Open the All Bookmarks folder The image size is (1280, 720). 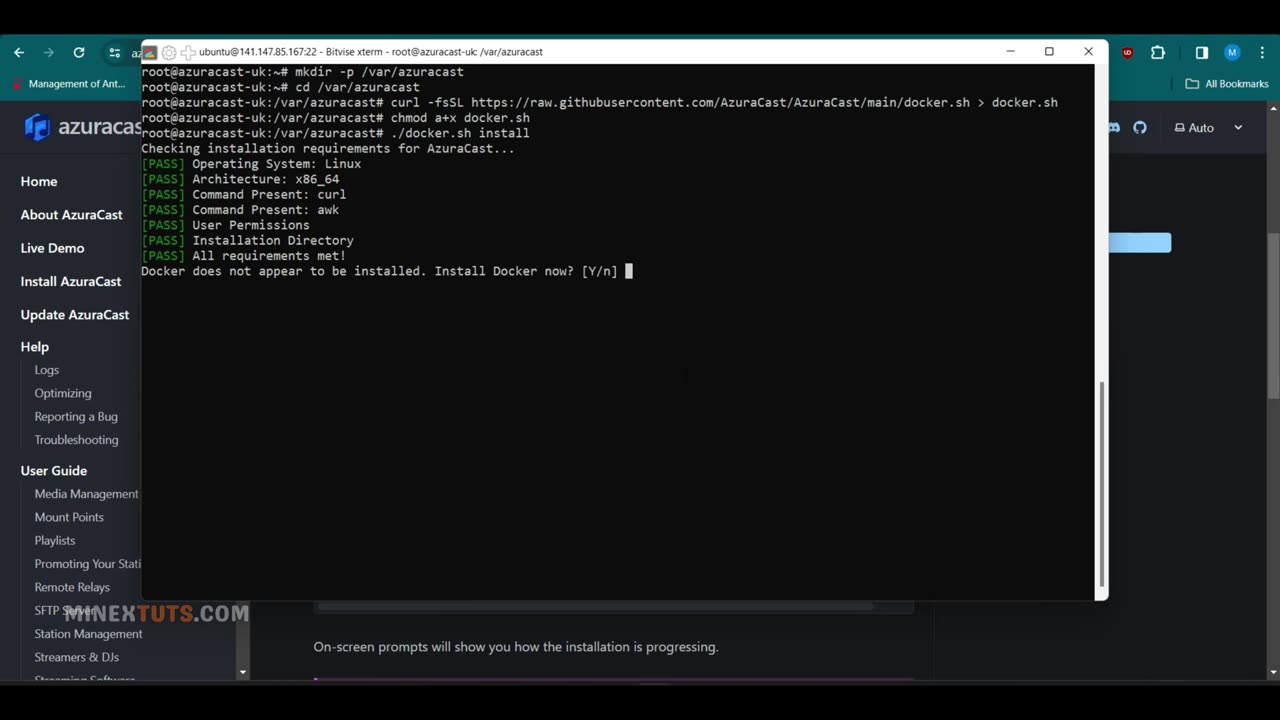(x=1227, y=84)
